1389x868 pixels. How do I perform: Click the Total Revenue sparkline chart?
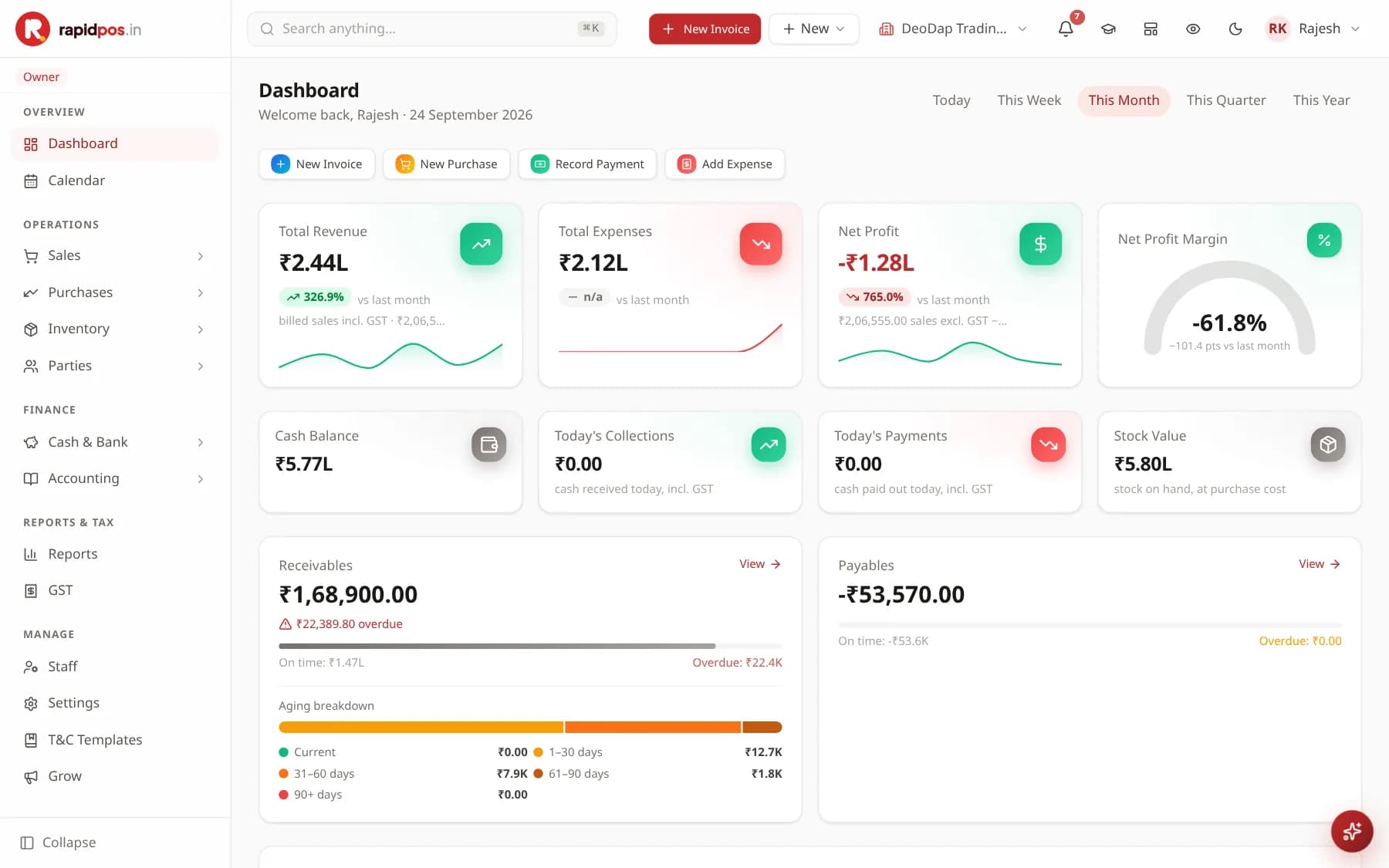pyautogui.click(x=390, y=355)
